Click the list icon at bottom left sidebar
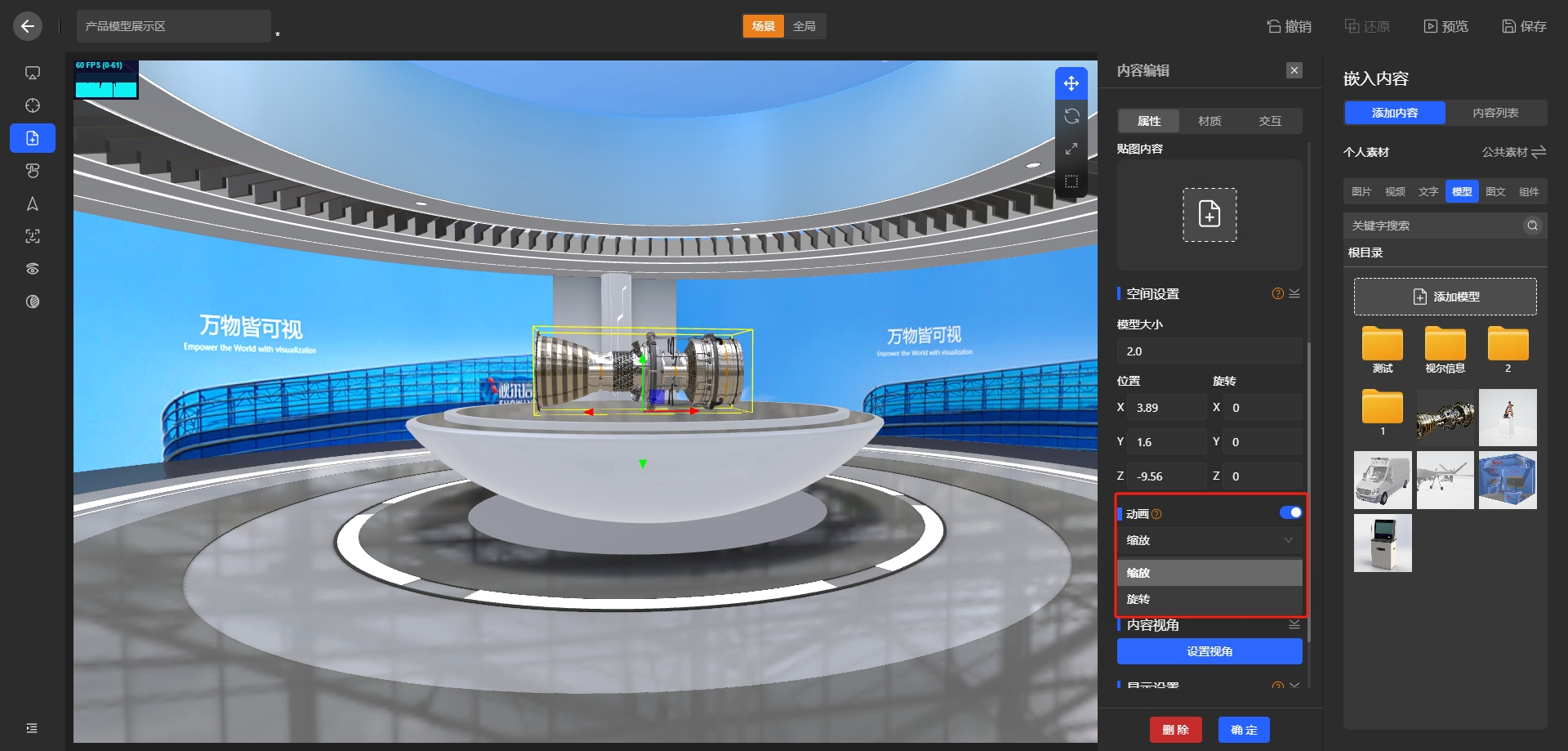Screen dimensions: 1568x751 tap(33, 727)
